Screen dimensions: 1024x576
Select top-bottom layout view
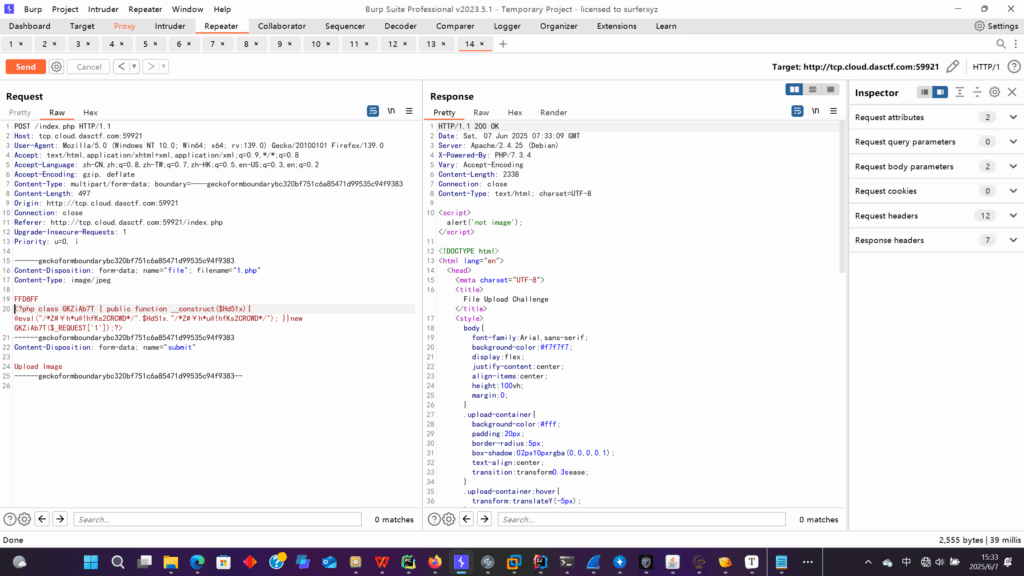click(x=812, y=89)
